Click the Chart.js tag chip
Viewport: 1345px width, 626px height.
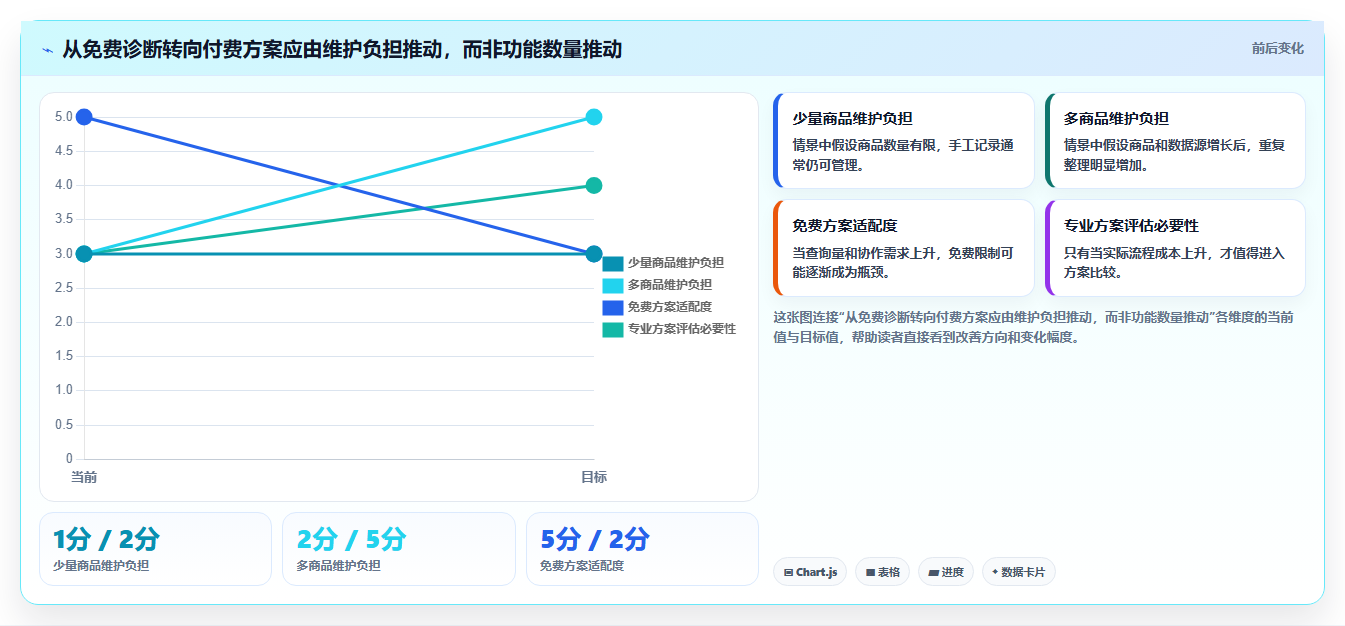point(810,572)
